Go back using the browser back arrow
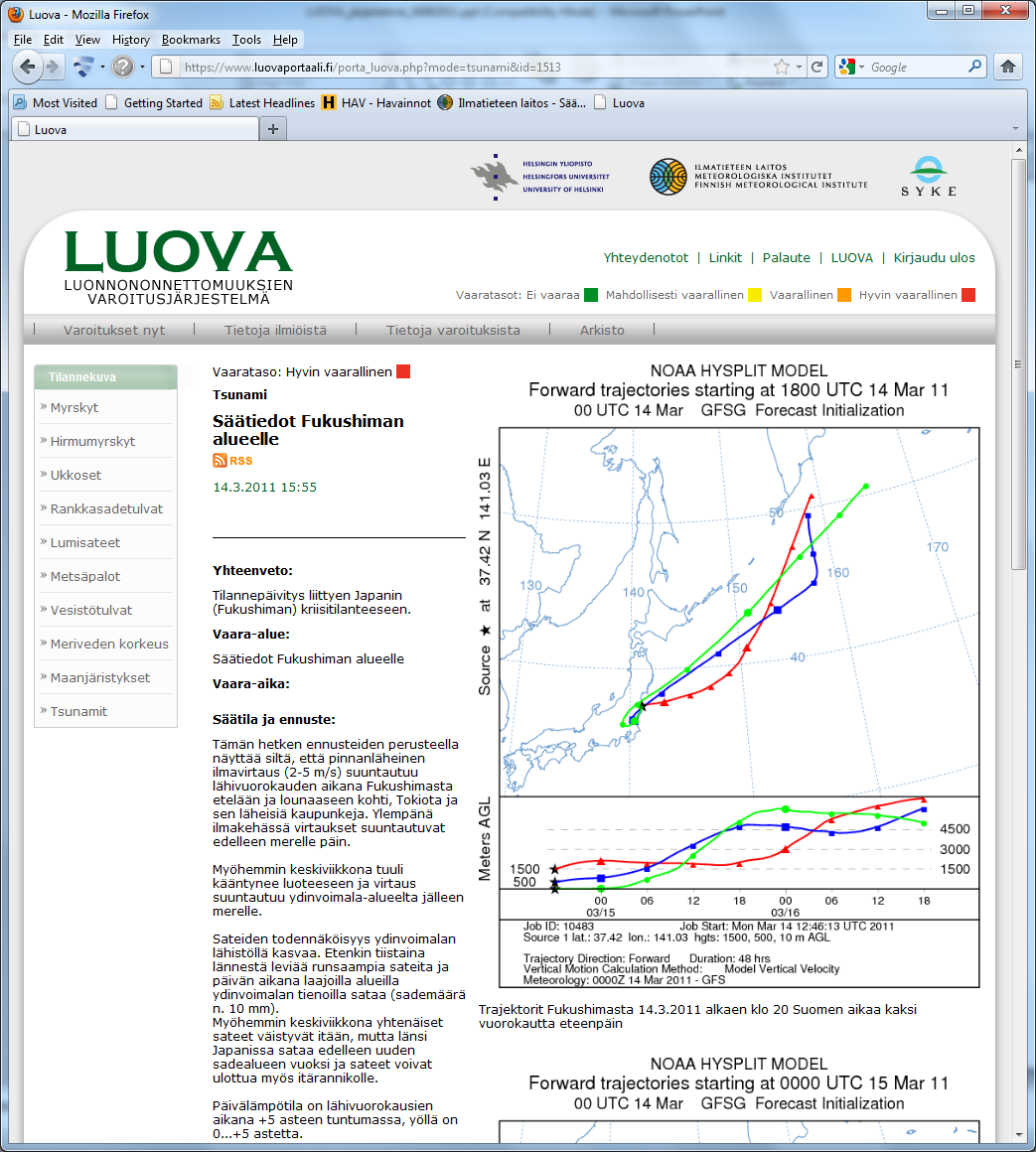 27,67
